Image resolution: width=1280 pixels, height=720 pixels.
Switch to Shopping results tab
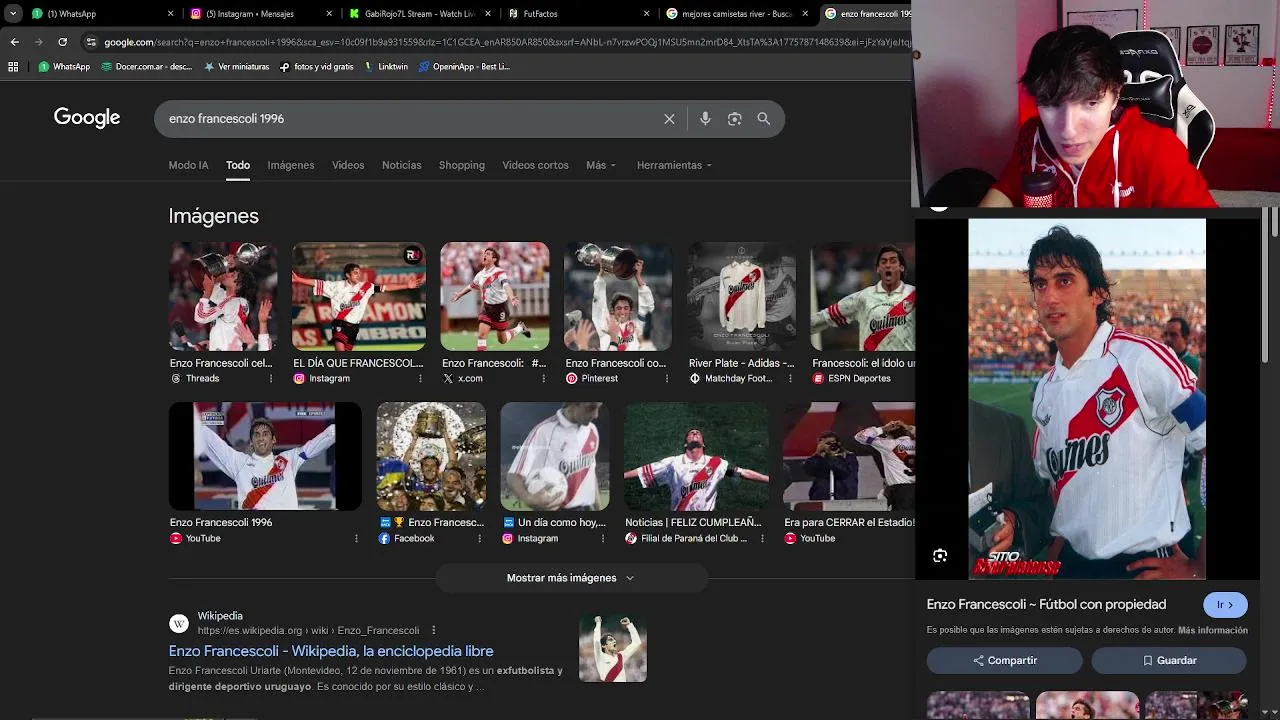(462, 165)
